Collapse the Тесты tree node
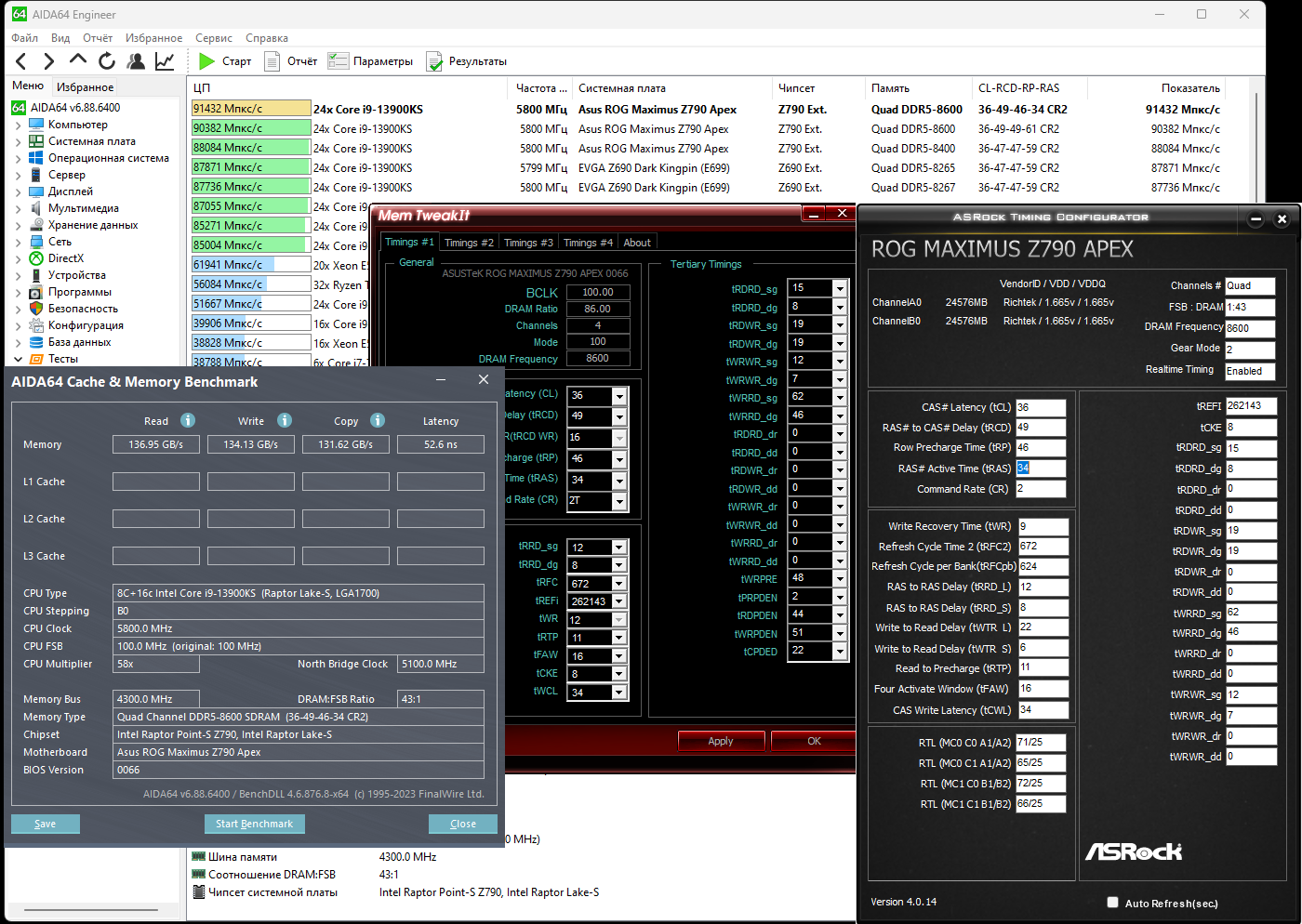Image resolution: width=1302 pixels, height=924 pixels. click(x=18, y=359)
